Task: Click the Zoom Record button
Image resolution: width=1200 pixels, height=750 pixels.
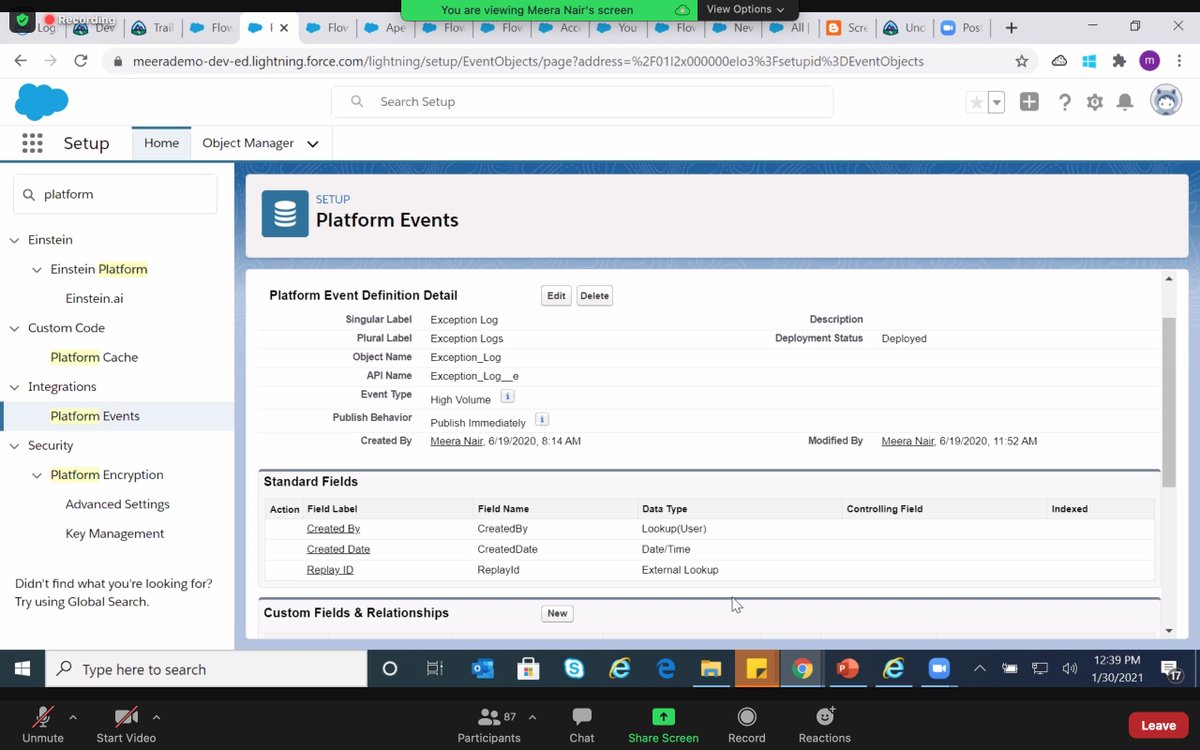Action: (746, 725)
